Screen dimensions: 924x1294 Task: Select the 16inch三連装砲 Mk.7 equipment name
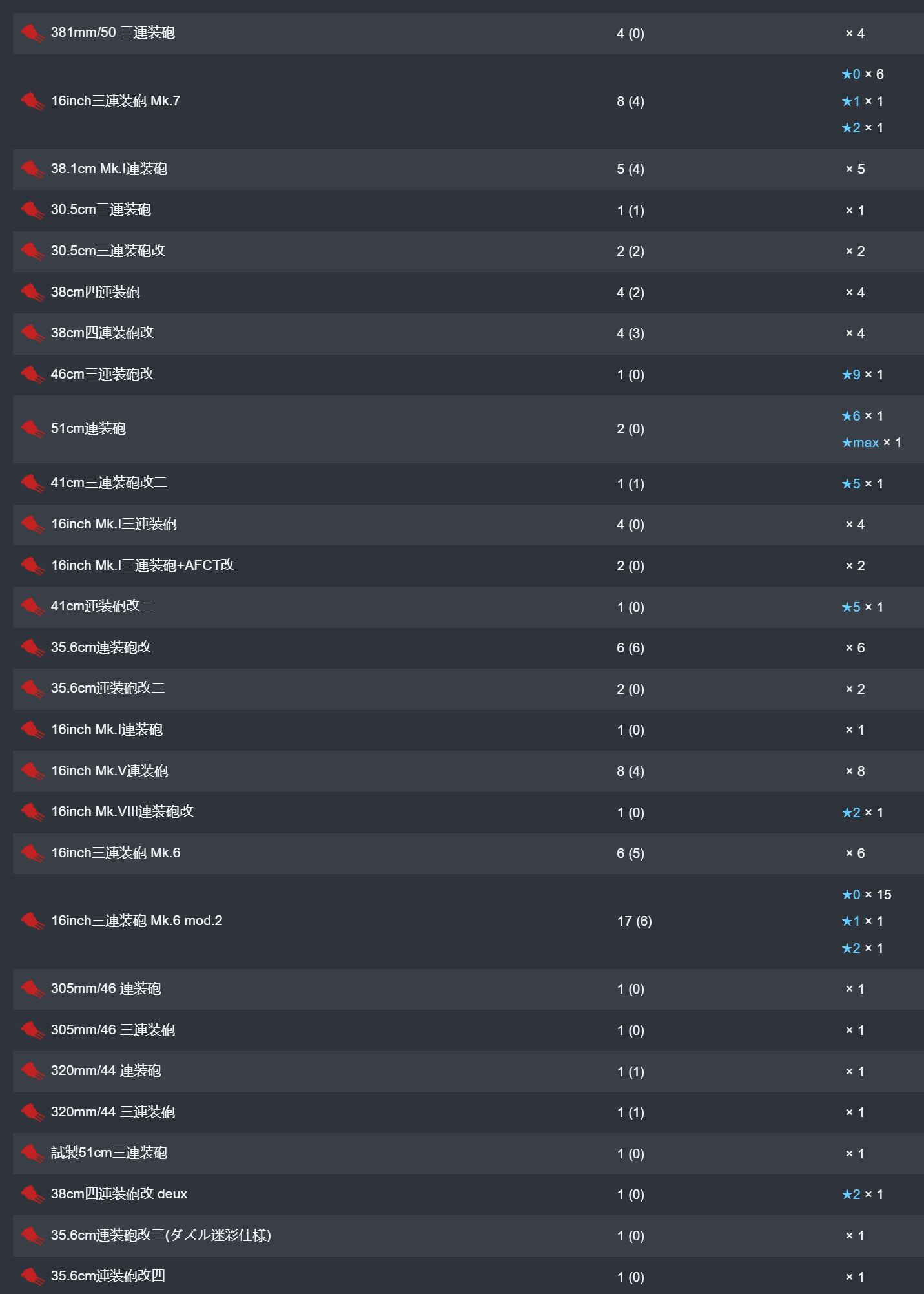tap(116, 101)
